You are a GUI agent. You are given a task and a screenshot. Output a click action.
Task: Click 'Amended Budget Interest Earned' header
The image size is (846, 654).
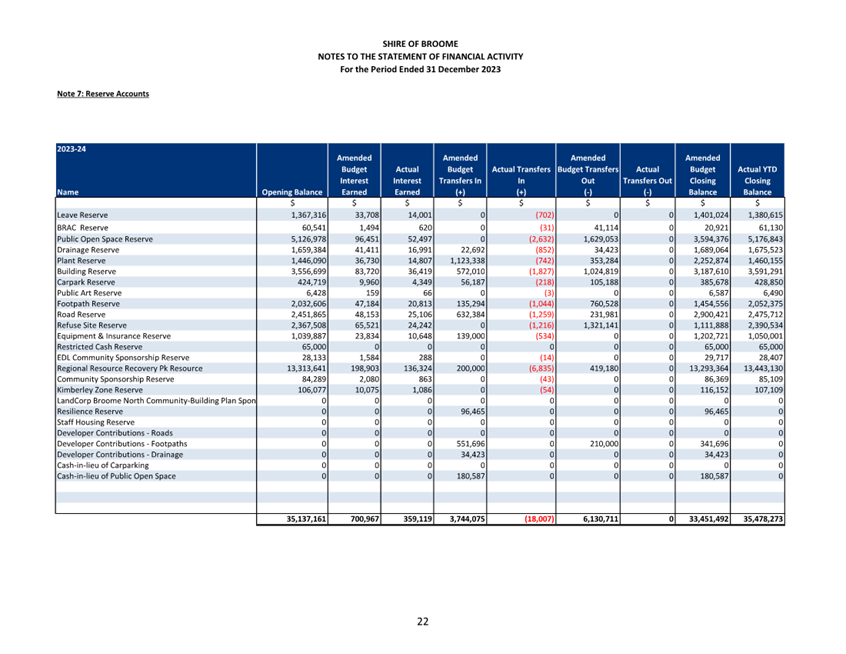click(x=354, y=175)
